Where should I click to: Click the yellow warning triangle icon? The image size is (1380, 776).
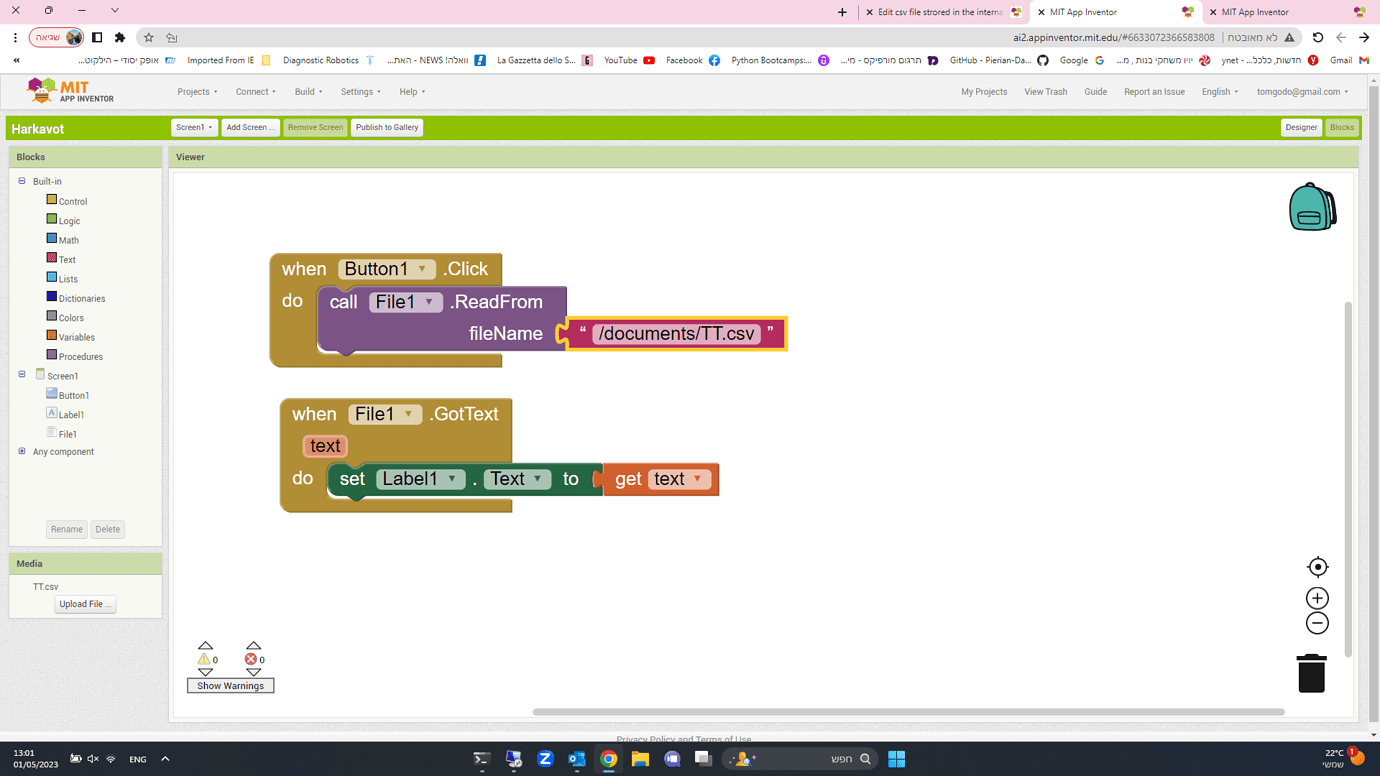click(204, 659)
